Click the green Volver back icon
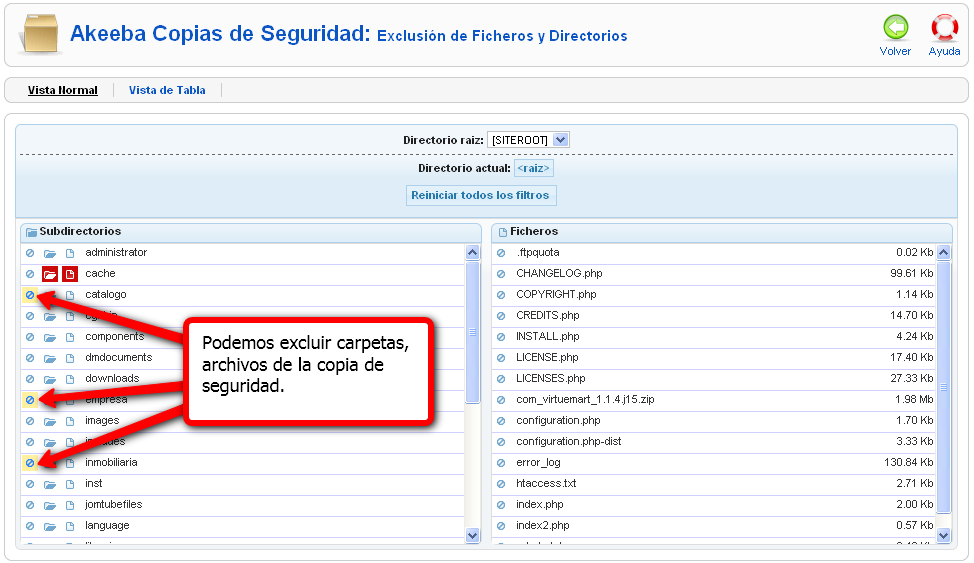 tap(895, 27)
